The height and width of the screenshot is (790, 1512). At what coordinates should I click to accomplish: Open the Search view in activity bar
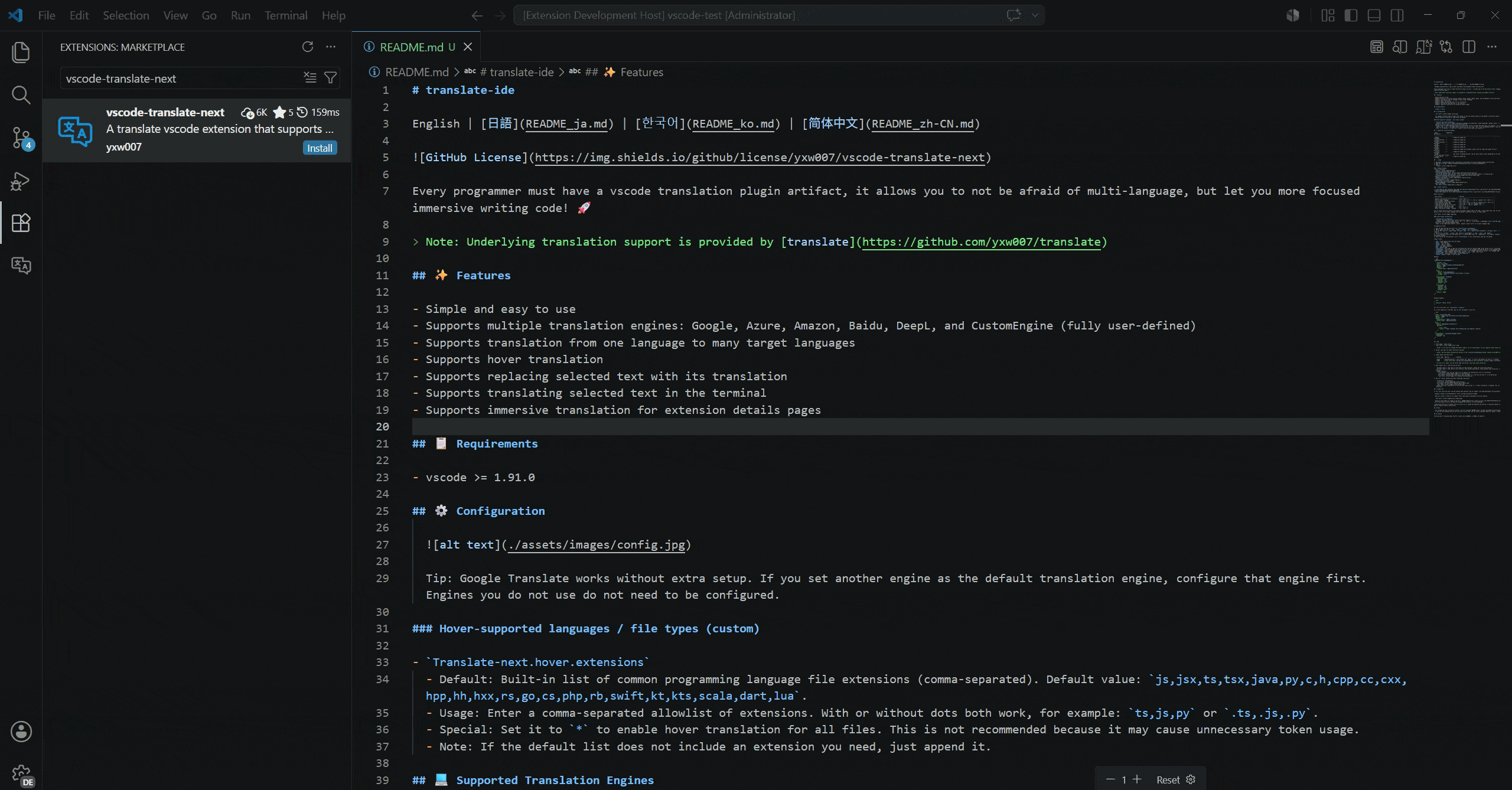[x=21, y=95]
